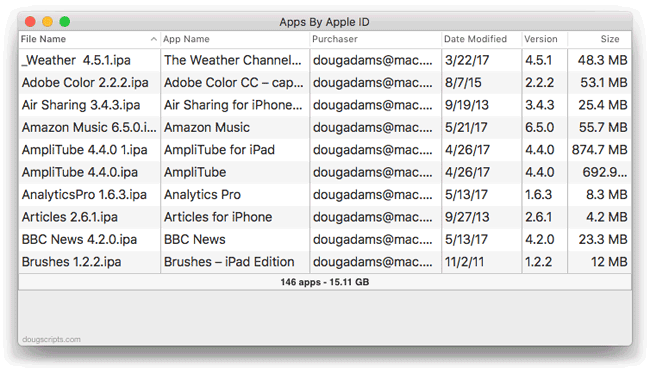
Task: Select Brushes 1.2.2.ipa file
Action: [x=71, y=261]
